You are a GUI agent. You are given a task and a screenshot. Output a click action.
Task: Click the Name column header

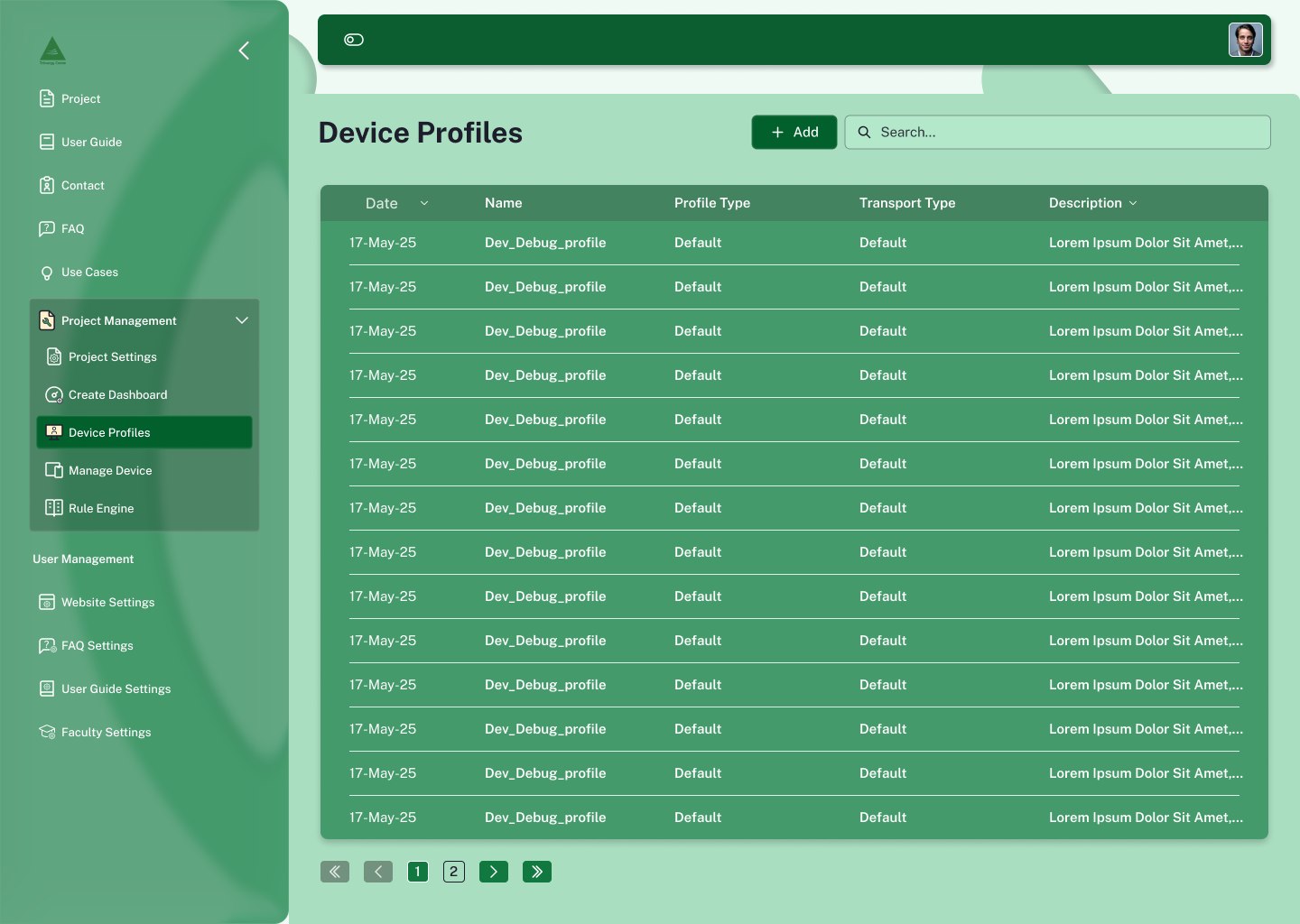click(x=504, y=203)
